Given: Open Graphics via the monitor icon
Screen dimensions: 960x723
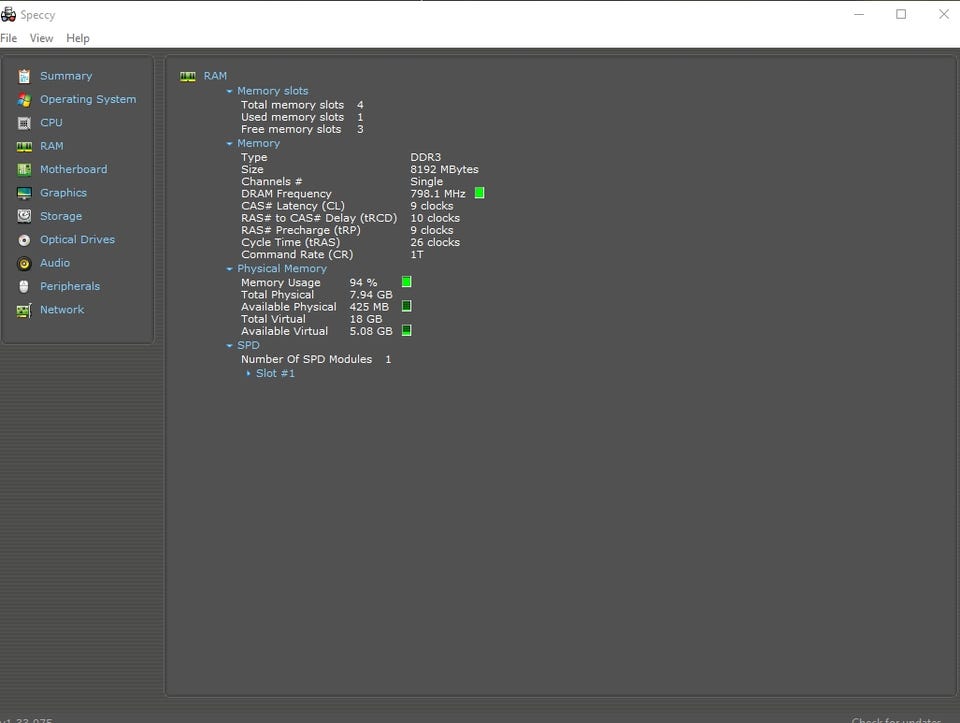Looking at the screenshot, I should click(24, 193).
